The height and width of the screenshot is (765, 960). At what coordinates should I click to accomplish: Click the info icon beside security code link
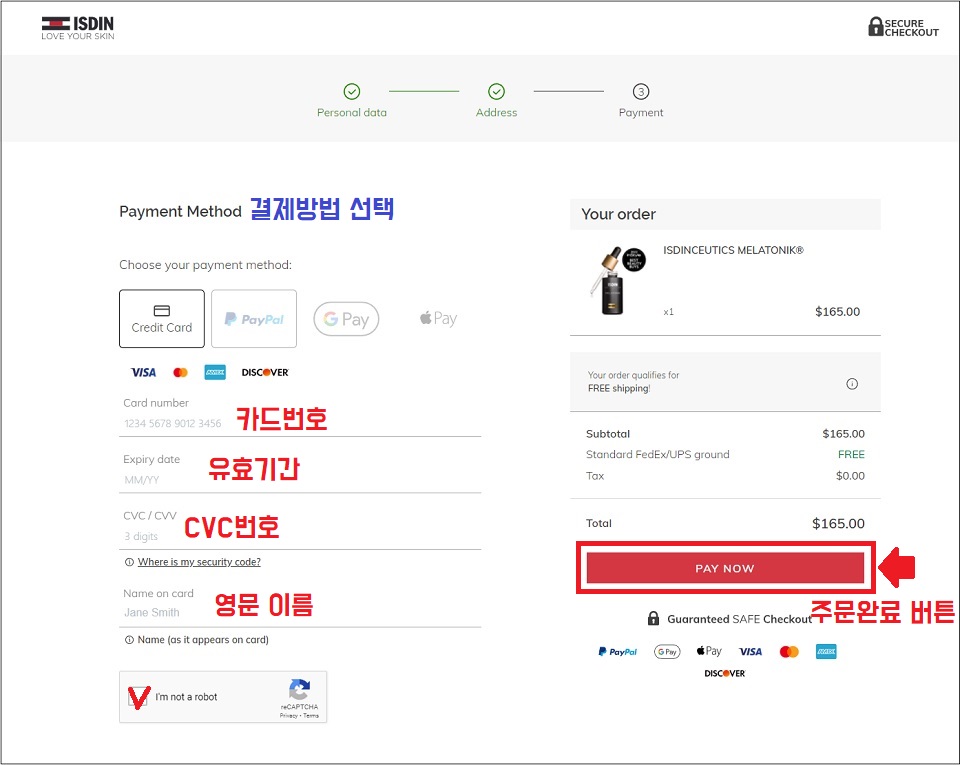tap(129, 562)
